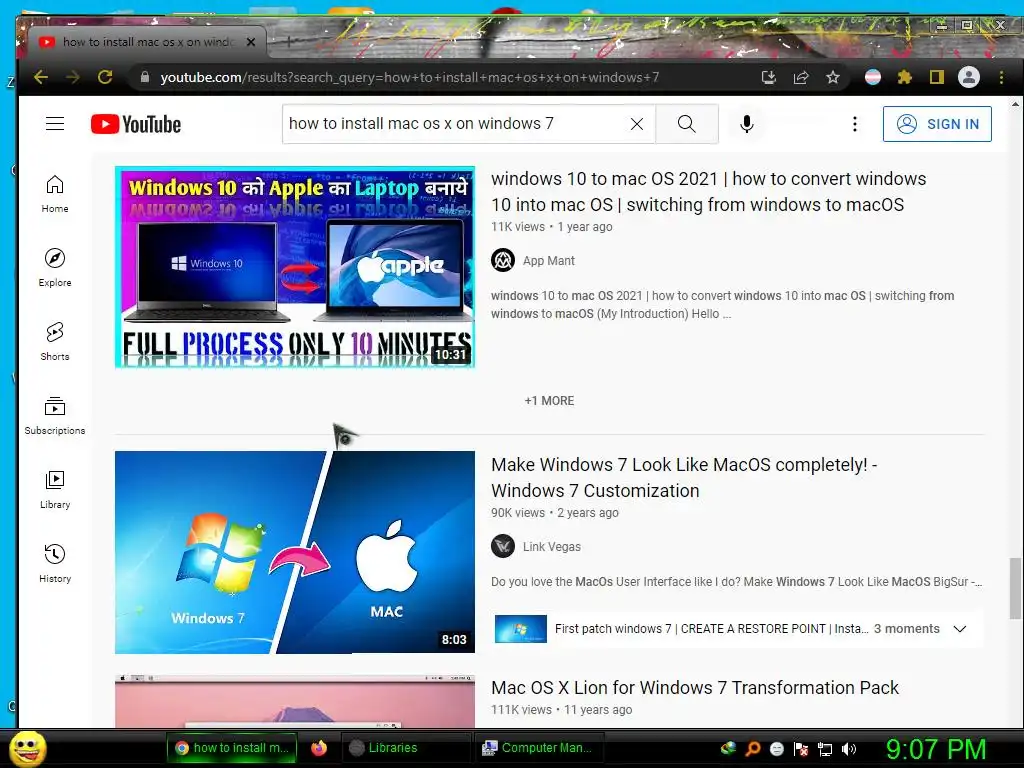Image resolution: width=1024 pixels, height=768 pixels.
Task: Open Library in sidebar
Action: coord(55,490)
